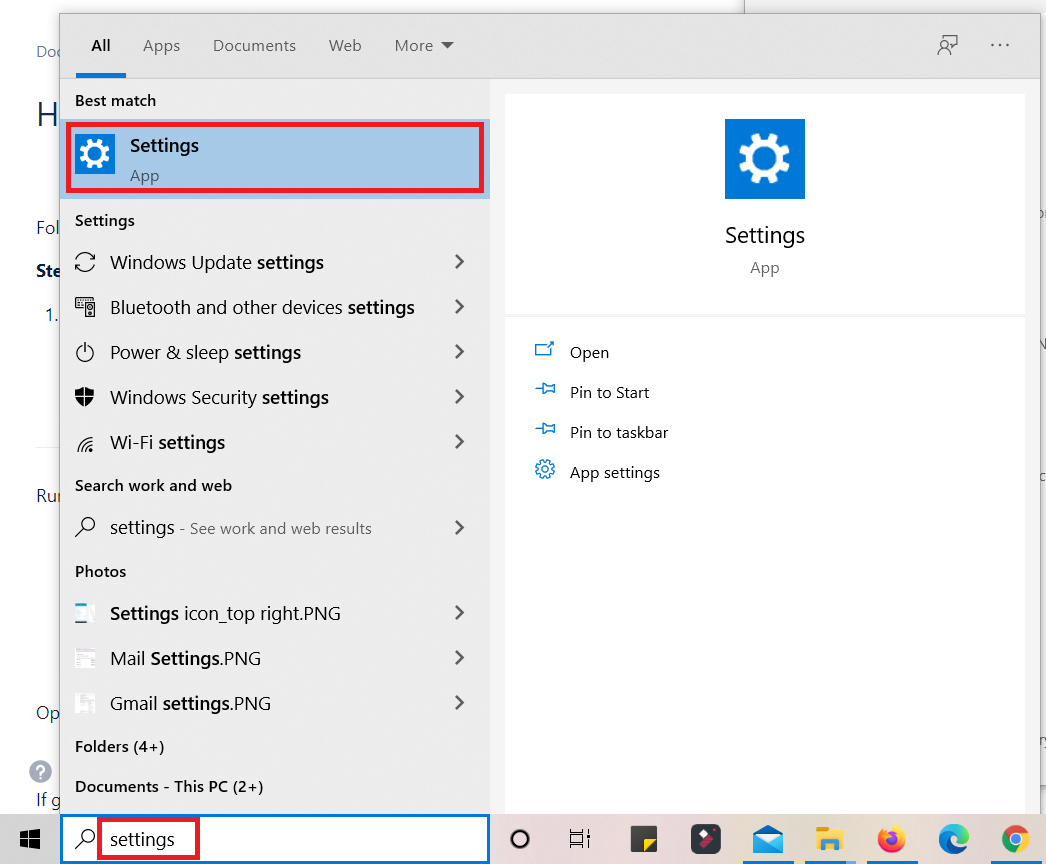Image resolution: width=1046 pixels, height=864 pixels.
Task: Open Wi-Fi settings
Action: coord(274,442)
